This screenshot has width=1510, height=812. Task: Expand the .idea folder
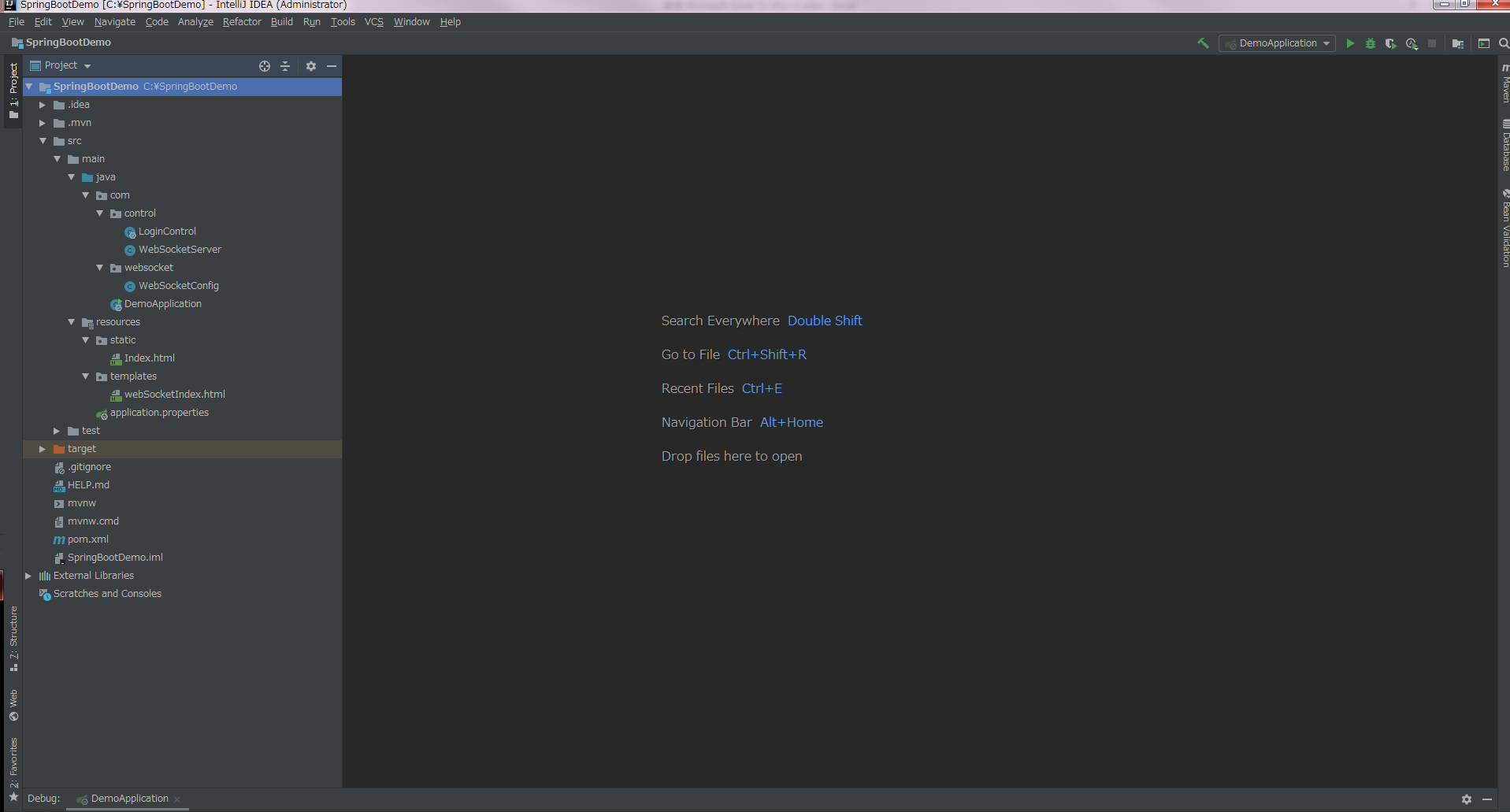point(43,105)
